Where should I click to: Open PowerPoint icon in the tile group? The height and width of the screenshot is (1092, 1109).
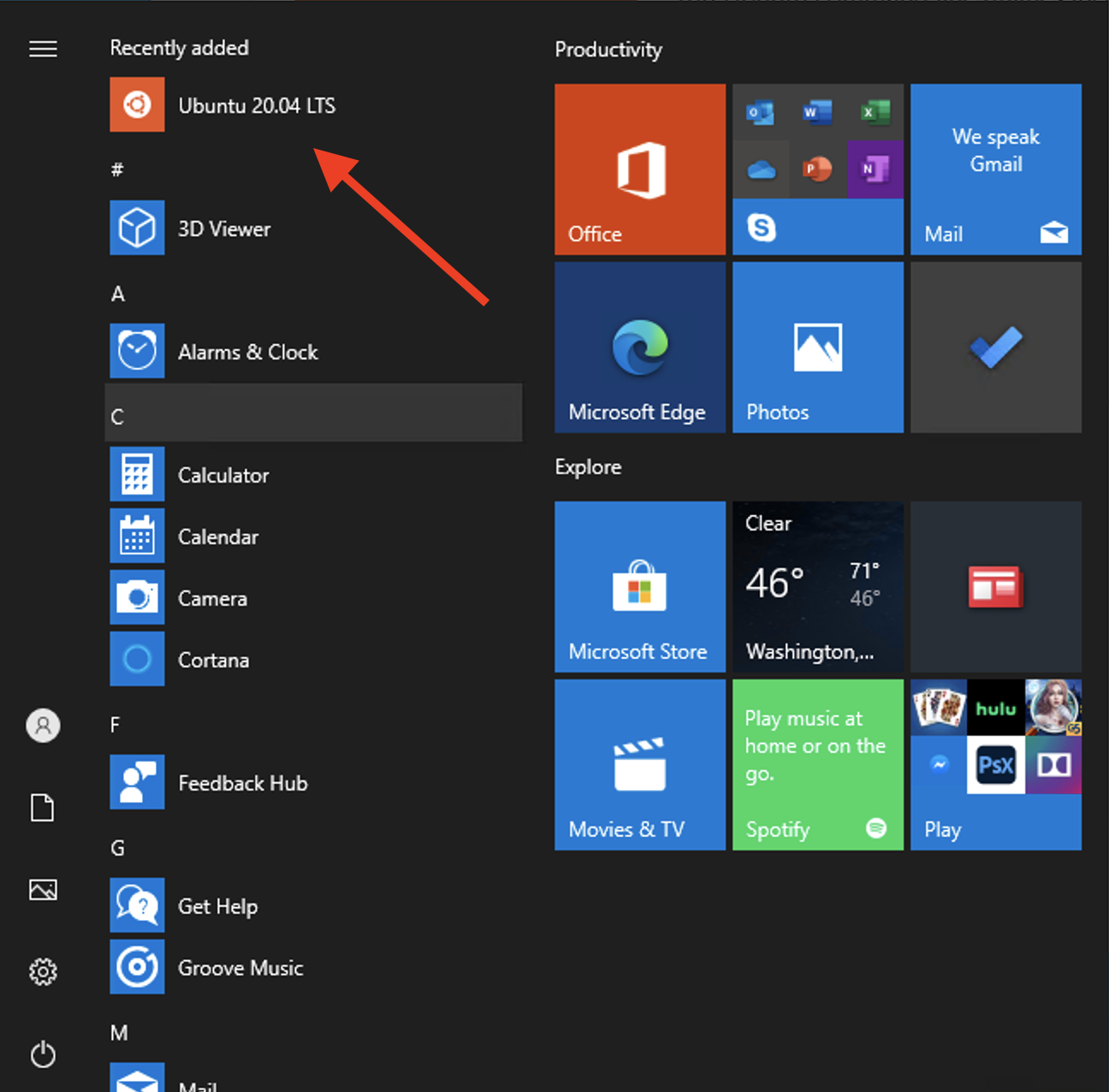pos(817,169)
